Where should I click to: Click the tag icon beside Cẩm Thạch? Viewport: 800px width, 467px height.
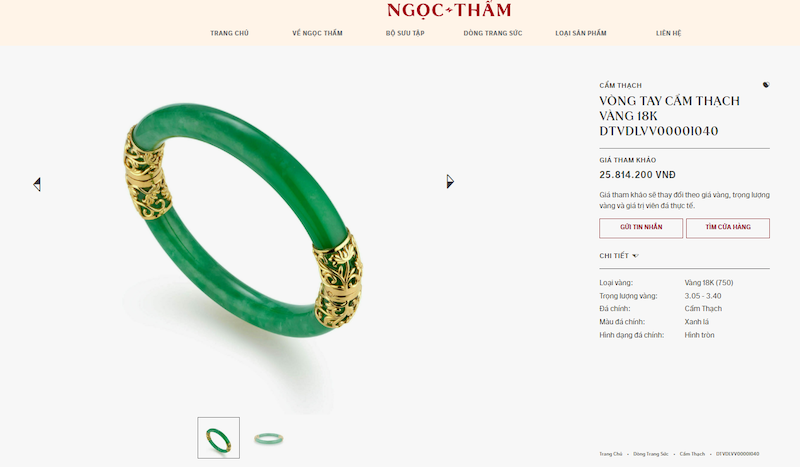(x=766, y=85)
